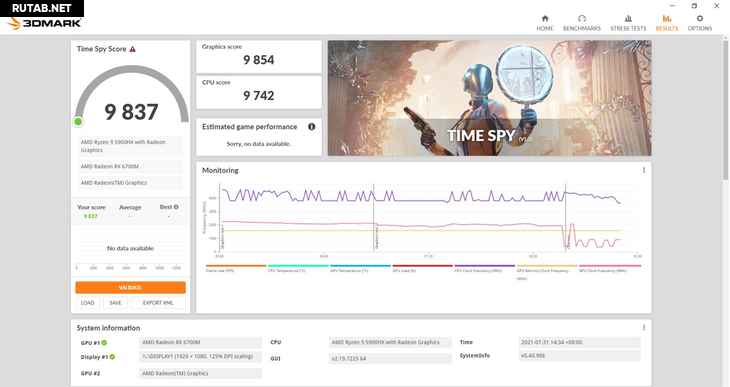The image size is (730, 387).
Task: Toggle CPU Clock Frequency legend series
Action: (485, 268)
